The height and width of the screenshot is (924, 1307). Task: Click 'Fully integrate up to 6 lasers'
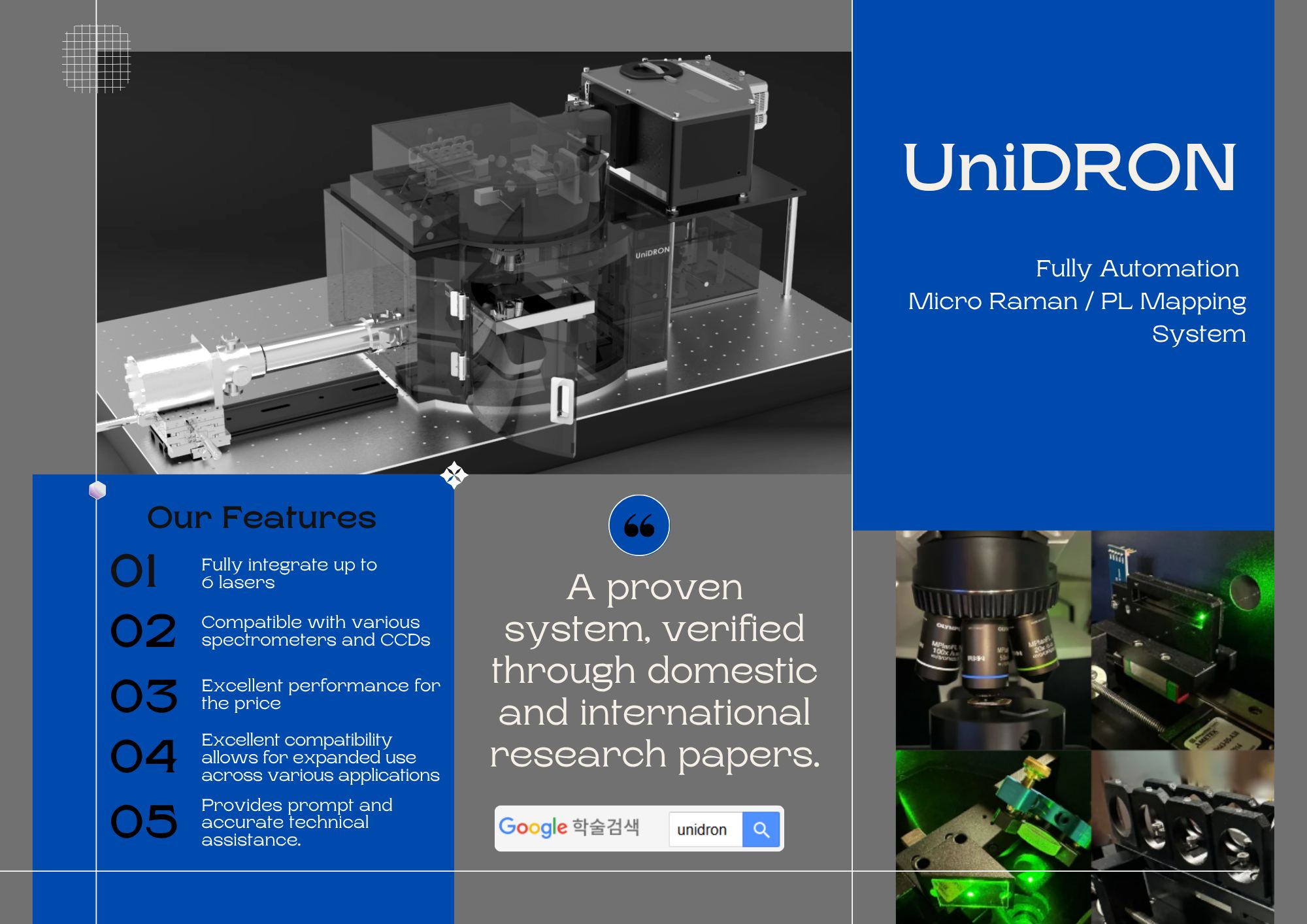click(x=289, y=573)
